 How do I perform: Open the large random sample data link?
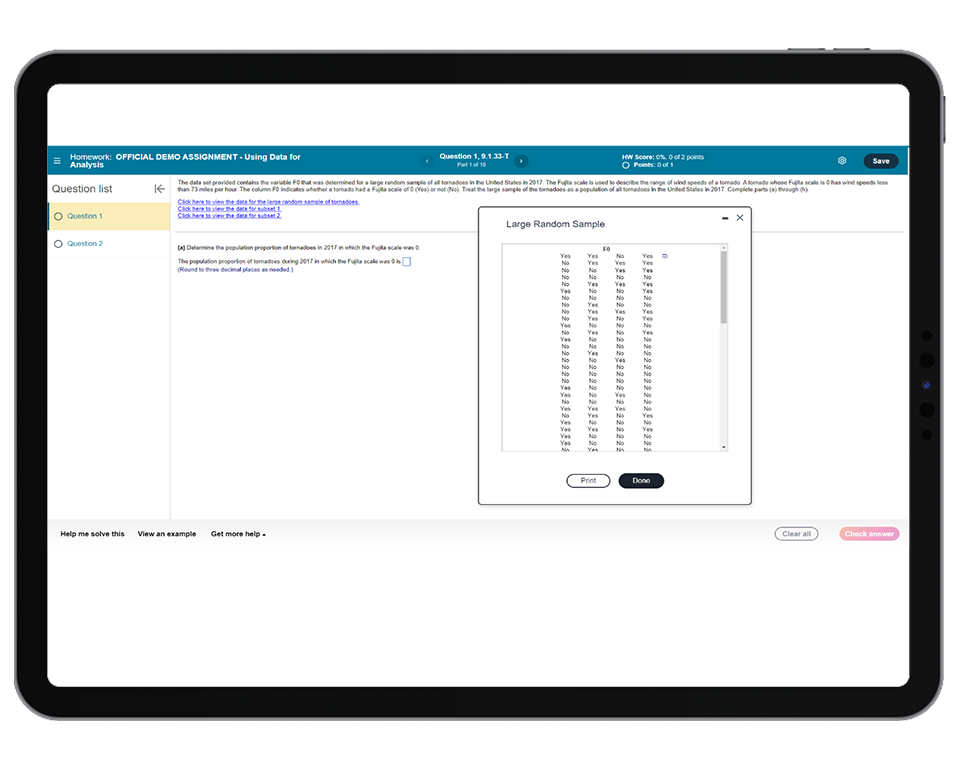pos(268,202)
